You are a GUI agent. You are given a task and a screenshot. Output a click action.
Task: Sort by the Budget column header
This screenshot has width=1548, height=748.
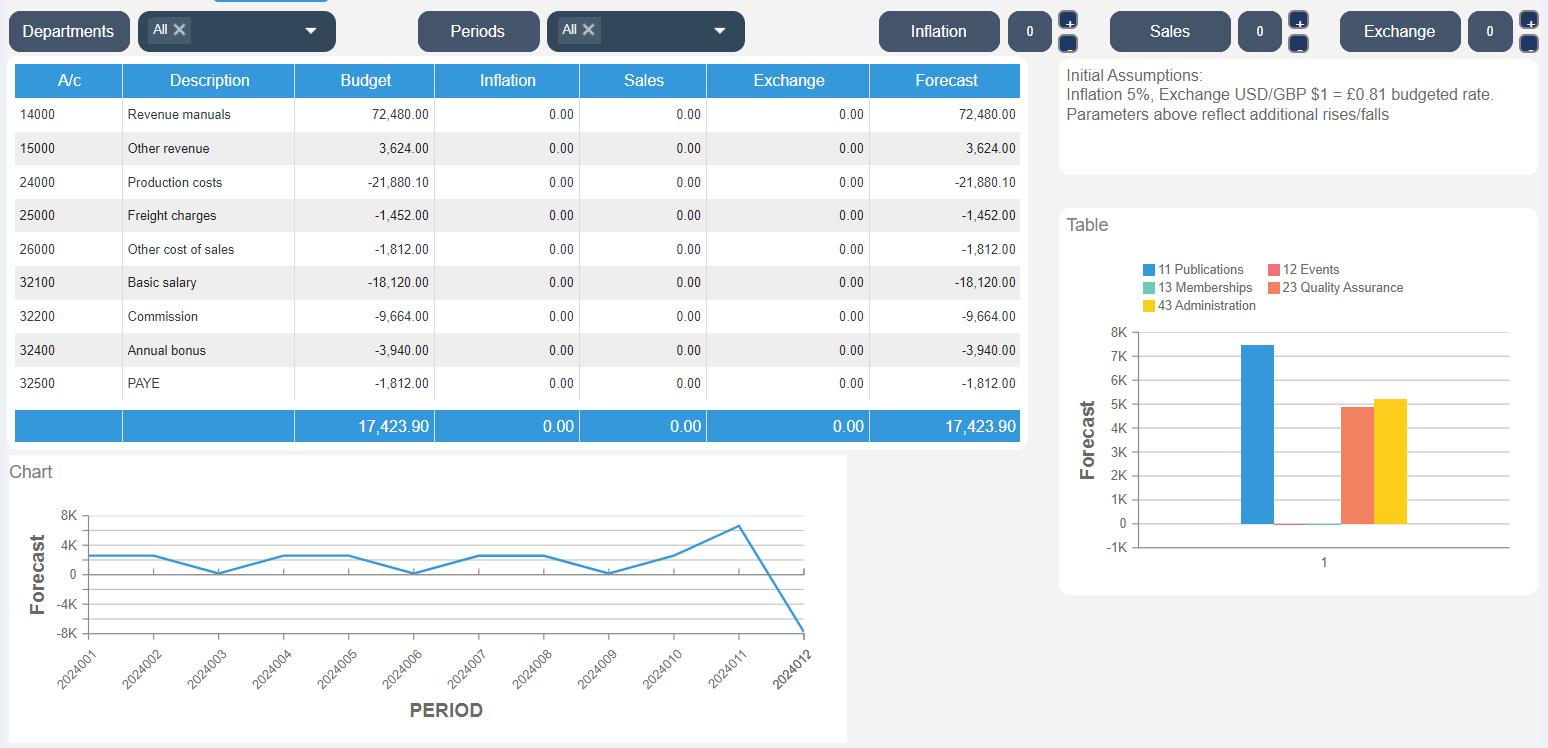coord(365,81)
